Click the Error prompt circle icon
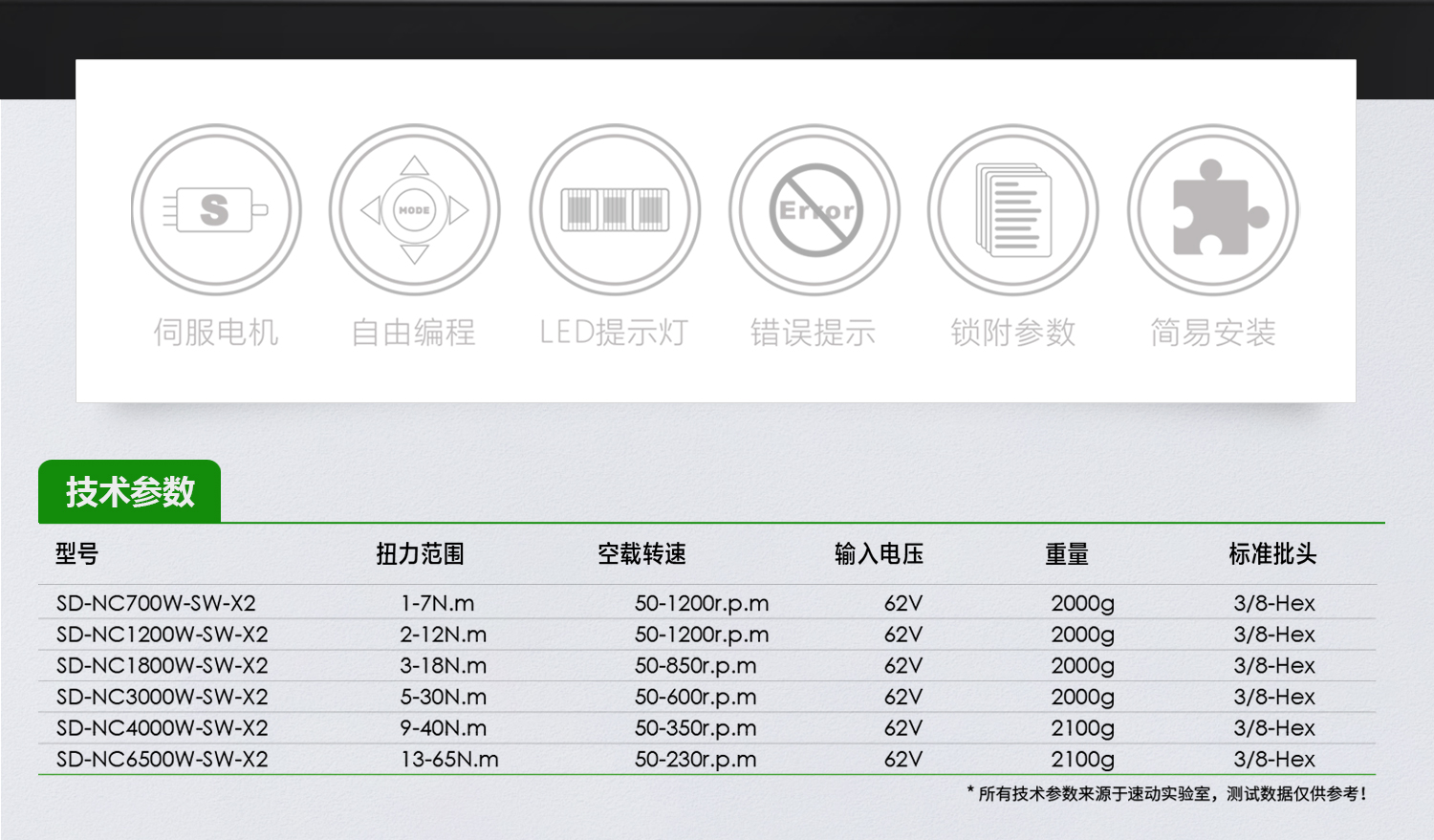 click(815, 209)
